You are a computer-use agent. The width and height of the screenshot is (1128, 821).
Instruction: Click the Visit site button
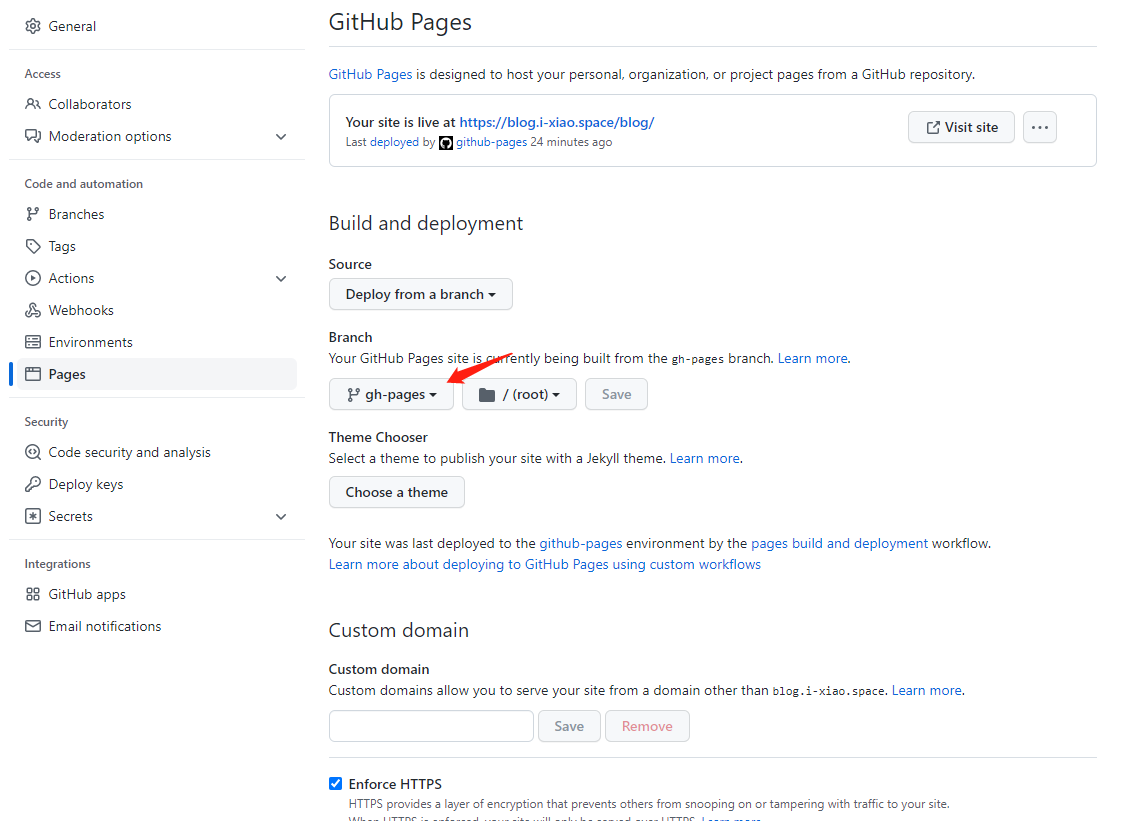pyautogui.click(x=961, y=127)
